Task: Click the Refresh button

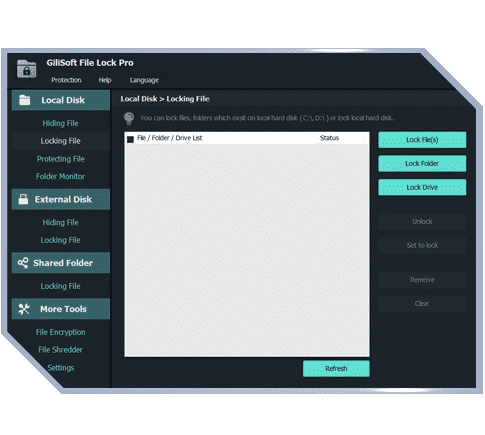Action: pos(336,368)
